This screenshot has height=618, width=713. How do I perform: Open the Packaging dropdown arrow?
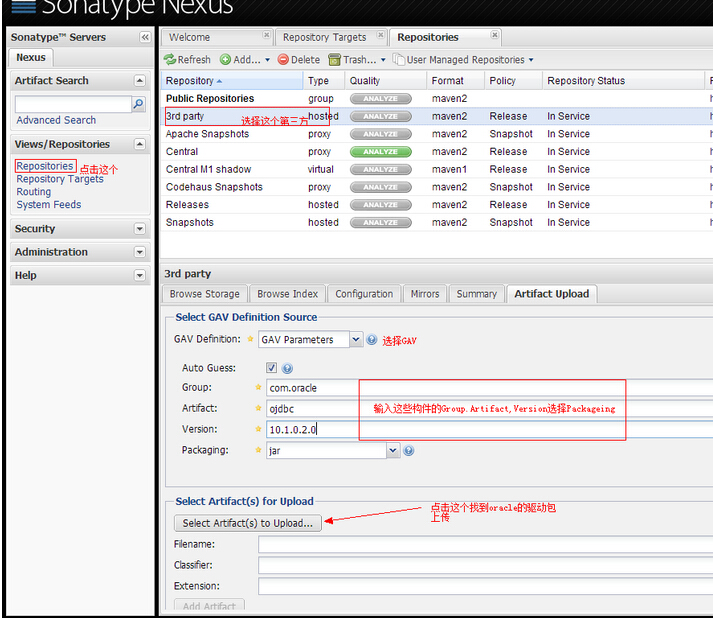pos(393,450)
